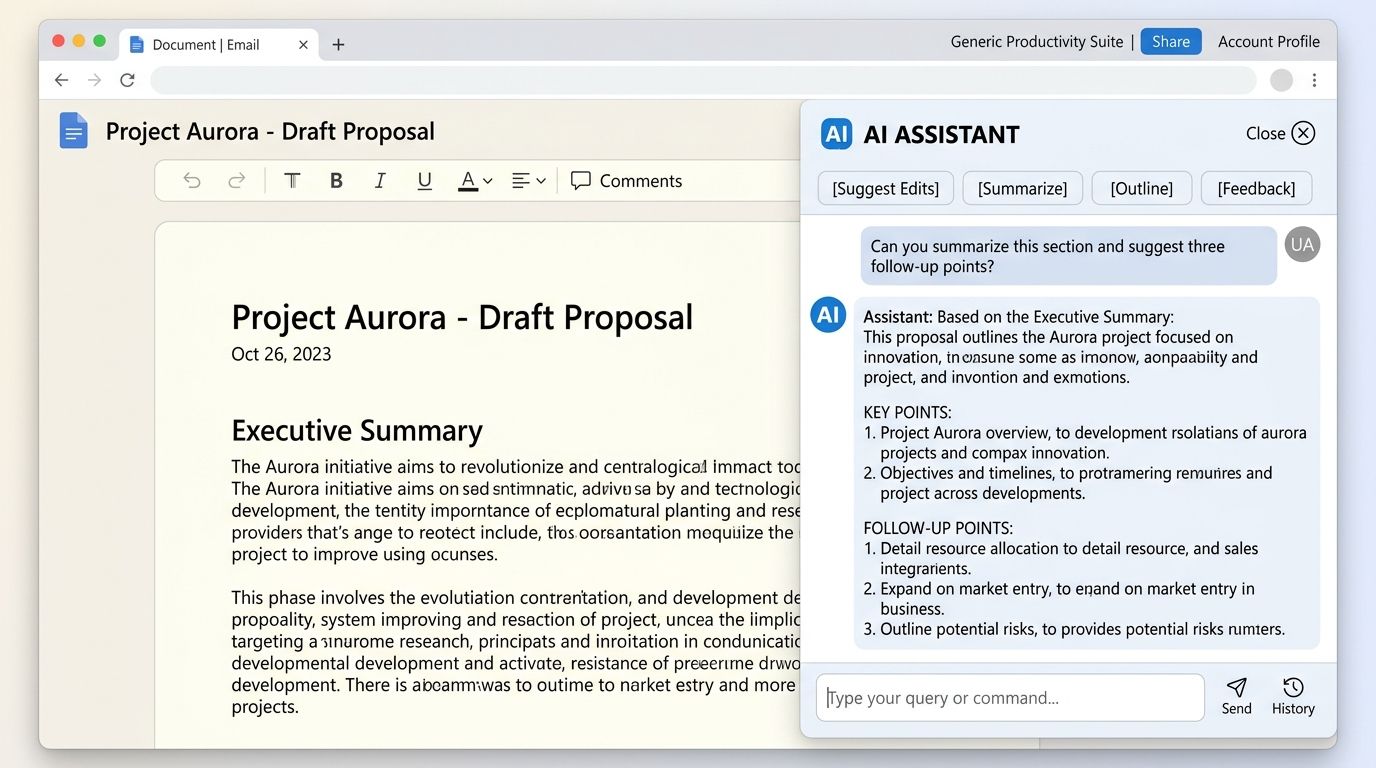Image resolution: width=1376 pixels, height=768 pixels.
Task: Click the Executive Summary heading
Action: 357,431
